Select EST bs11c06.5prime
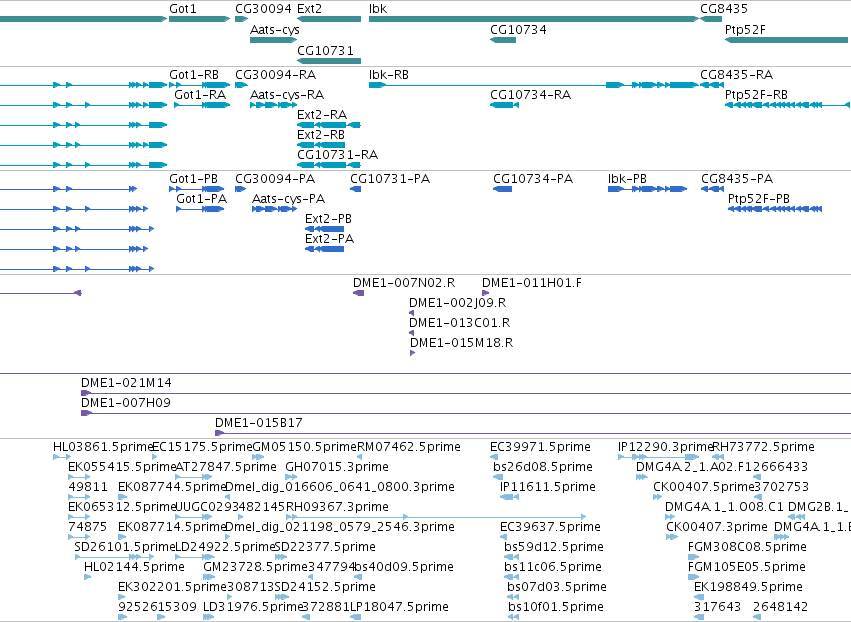This screenshot has width=851, height=622. pyautogui.click(x=552, y=567)
